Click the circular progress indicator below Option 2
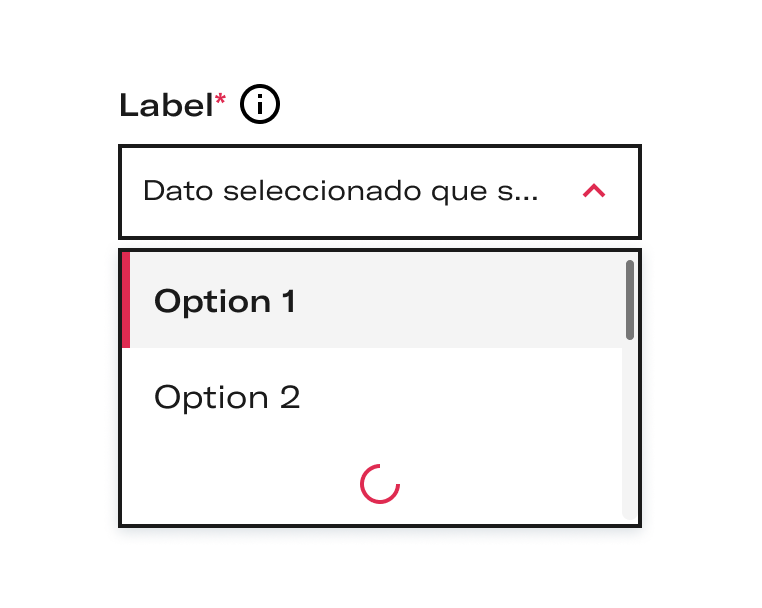This screenshot has width=762, height=608. (380, 484)
